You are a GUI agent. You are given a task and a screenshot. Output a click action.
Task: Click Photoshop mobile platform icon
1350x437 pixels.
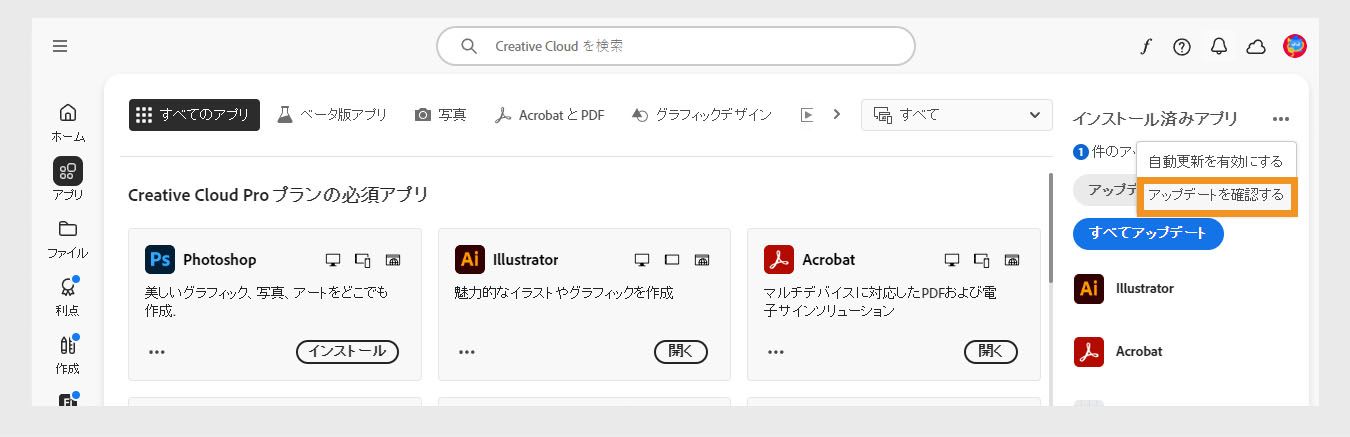(x=363, y=260)
